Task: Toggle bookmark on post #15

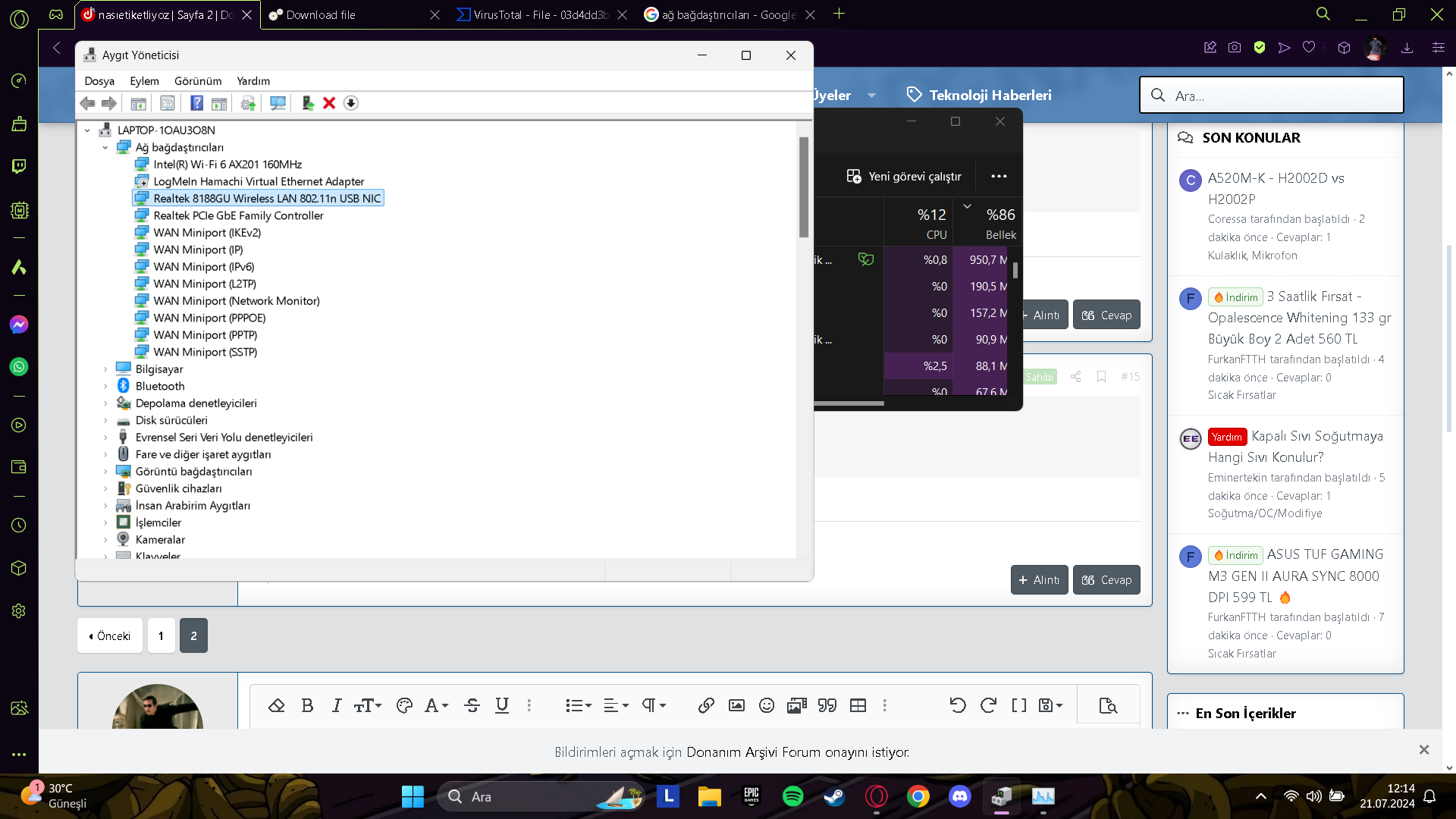Action: click(x=1102, y=377)
